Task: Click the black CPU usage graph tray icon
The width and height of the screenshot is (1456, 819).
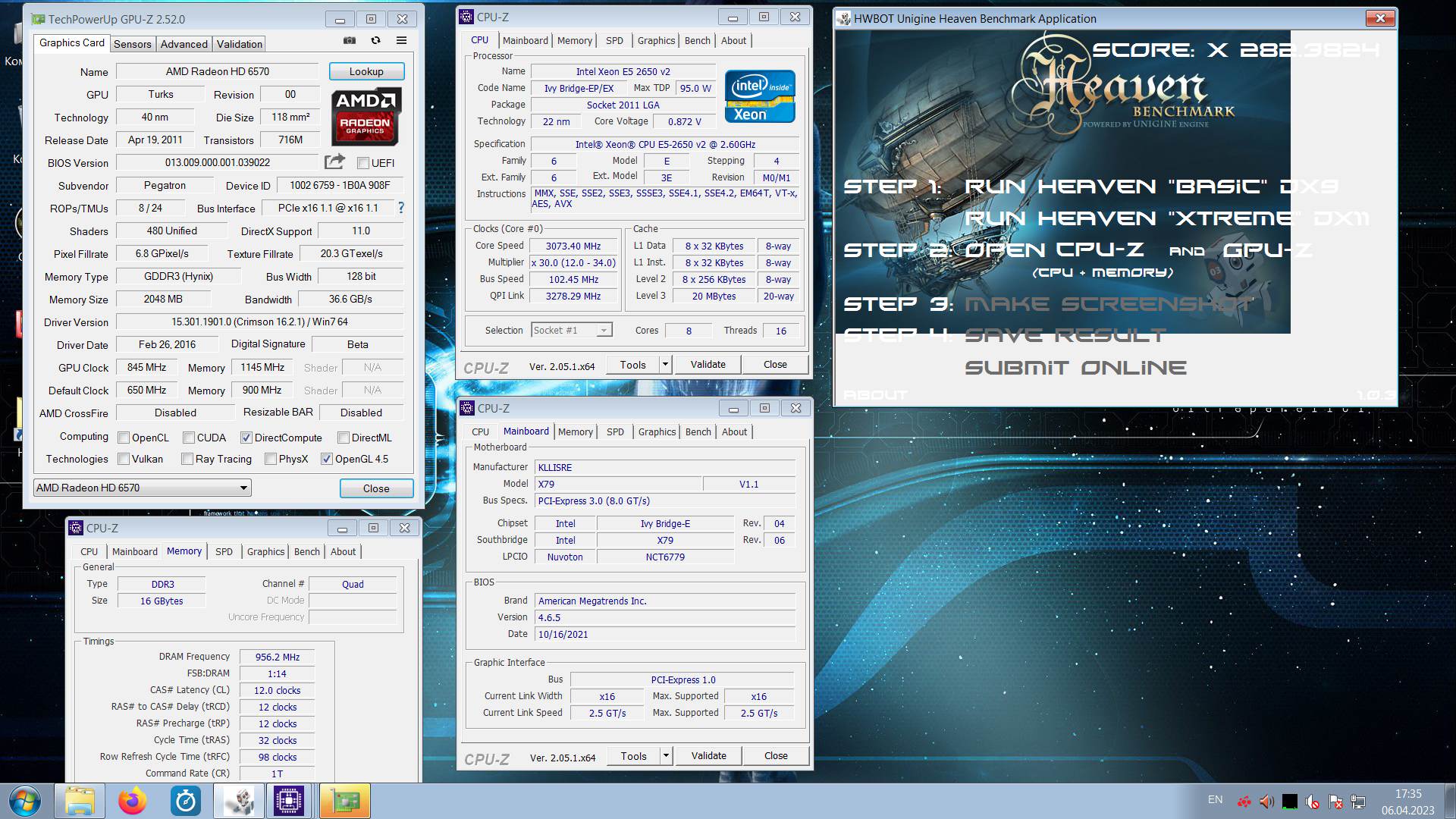Action: coord(1289,802)
